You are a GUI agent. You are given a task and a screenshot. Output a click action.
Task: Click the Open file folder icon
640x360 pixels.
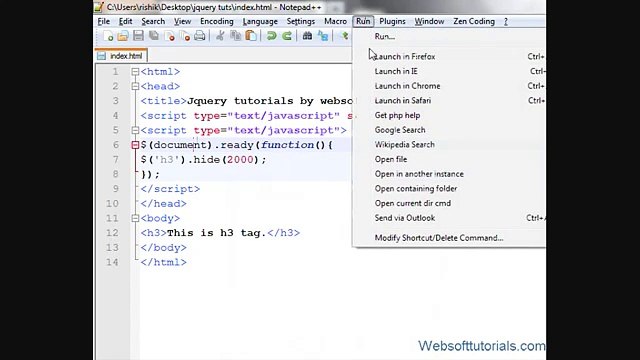coord(123,36)
